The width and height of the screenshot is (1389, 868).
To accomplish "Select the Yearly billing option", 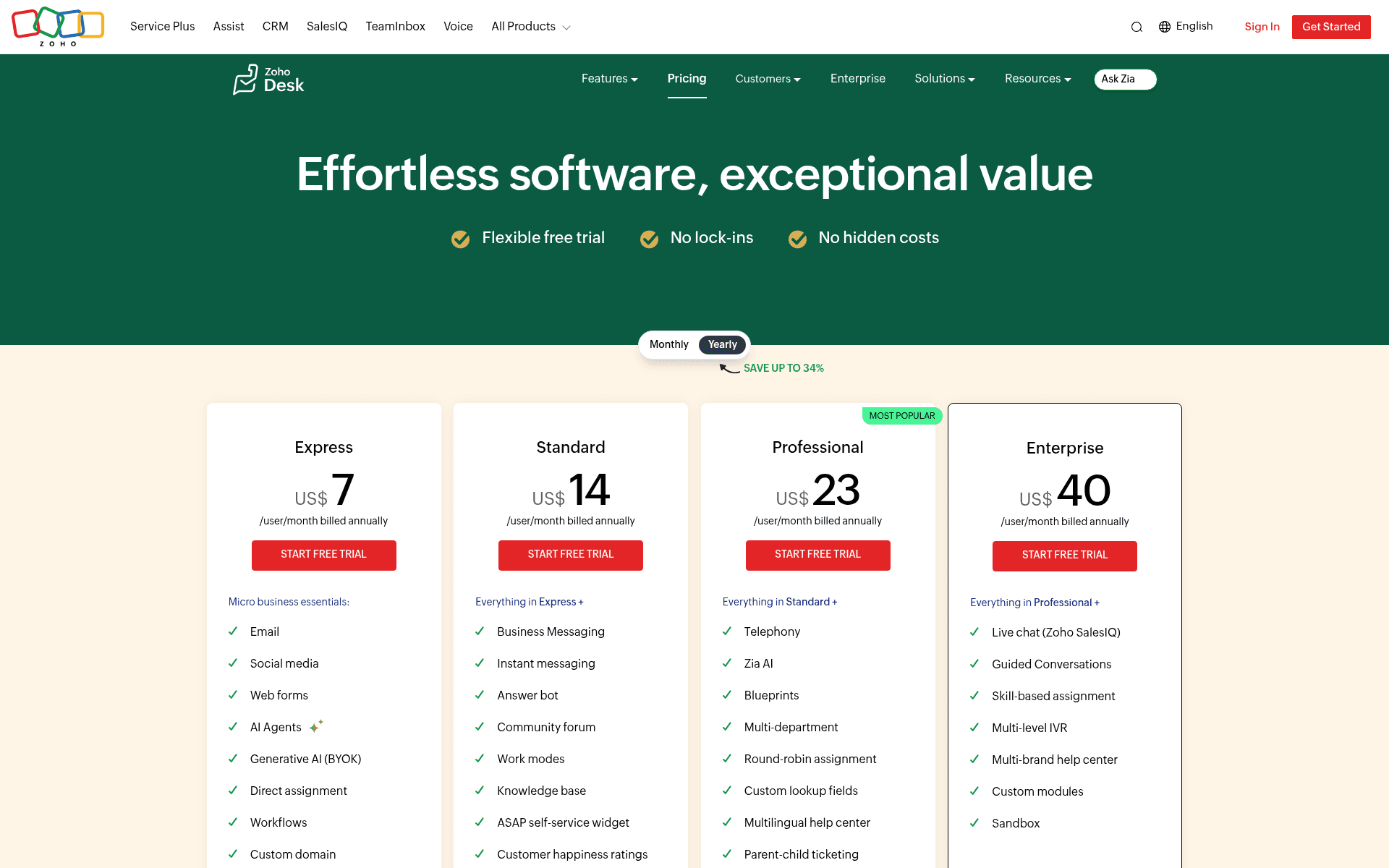I will coord(722,344).
